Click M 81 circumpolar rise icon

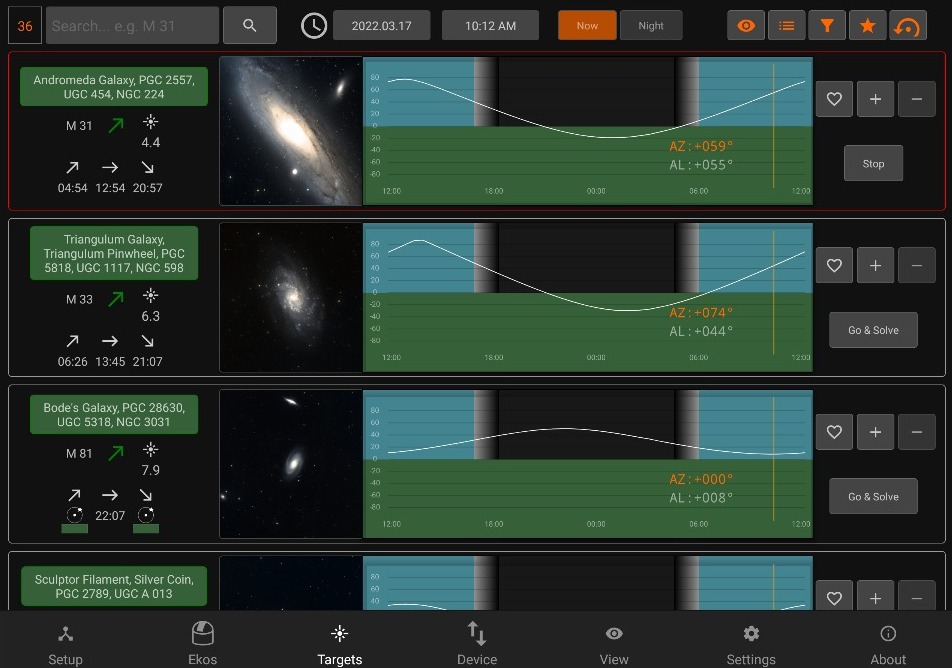coord(75,515)
